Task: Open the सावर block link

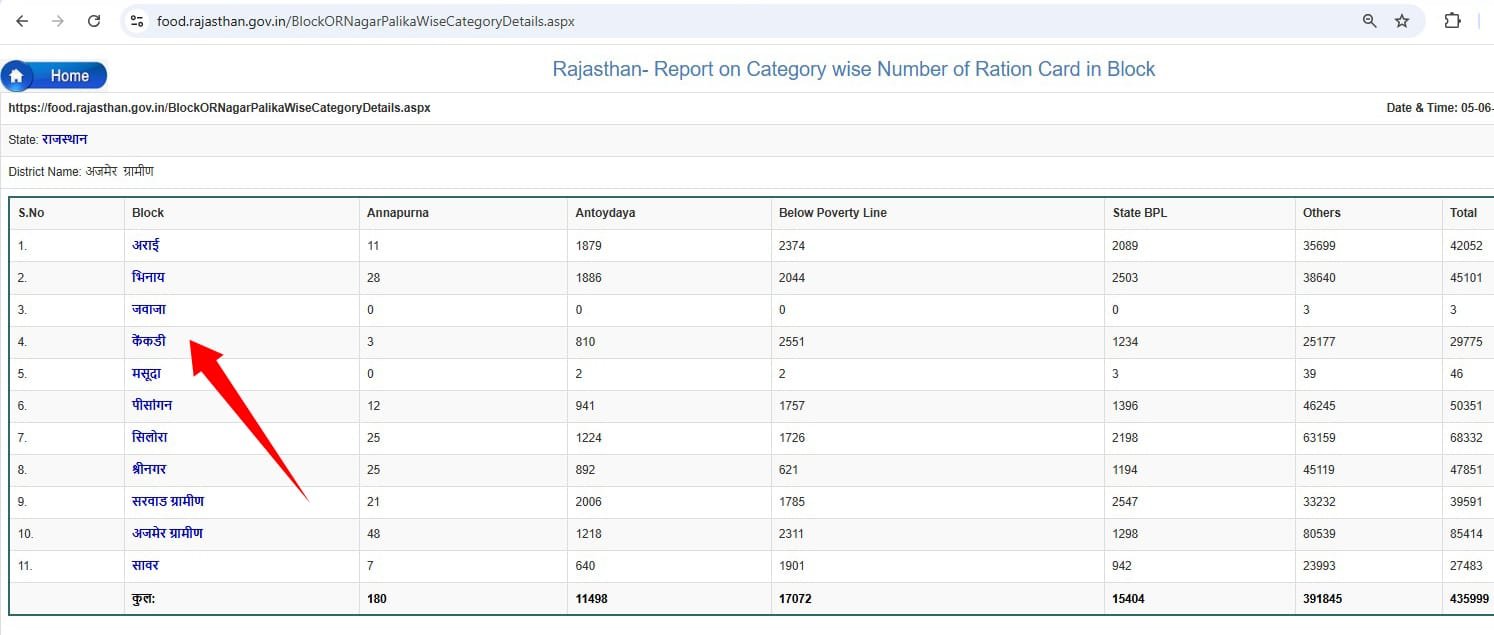Action: point(145,565)
